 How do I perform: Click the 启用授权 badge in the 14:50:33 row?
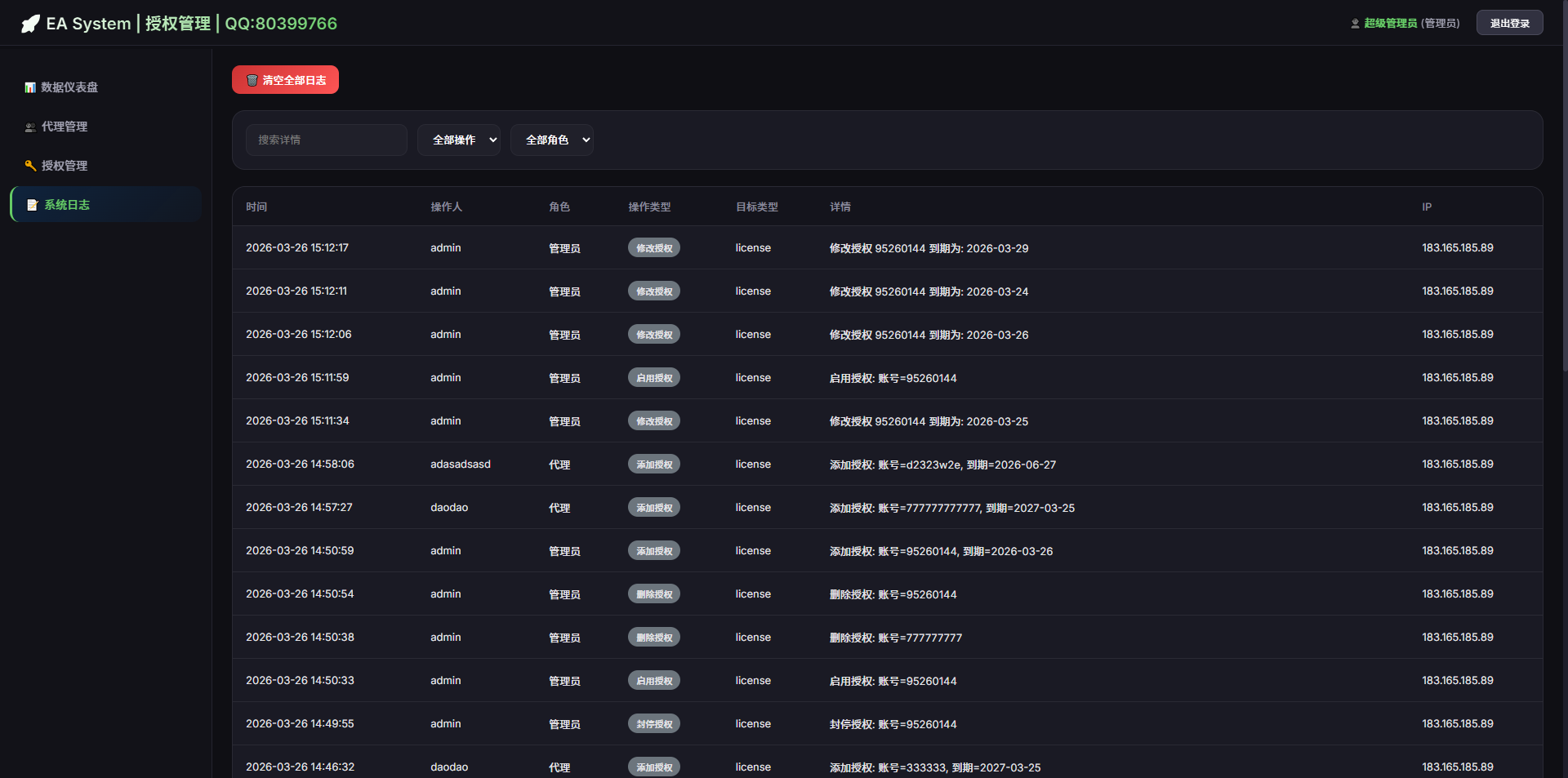click(x=654, y=681)
